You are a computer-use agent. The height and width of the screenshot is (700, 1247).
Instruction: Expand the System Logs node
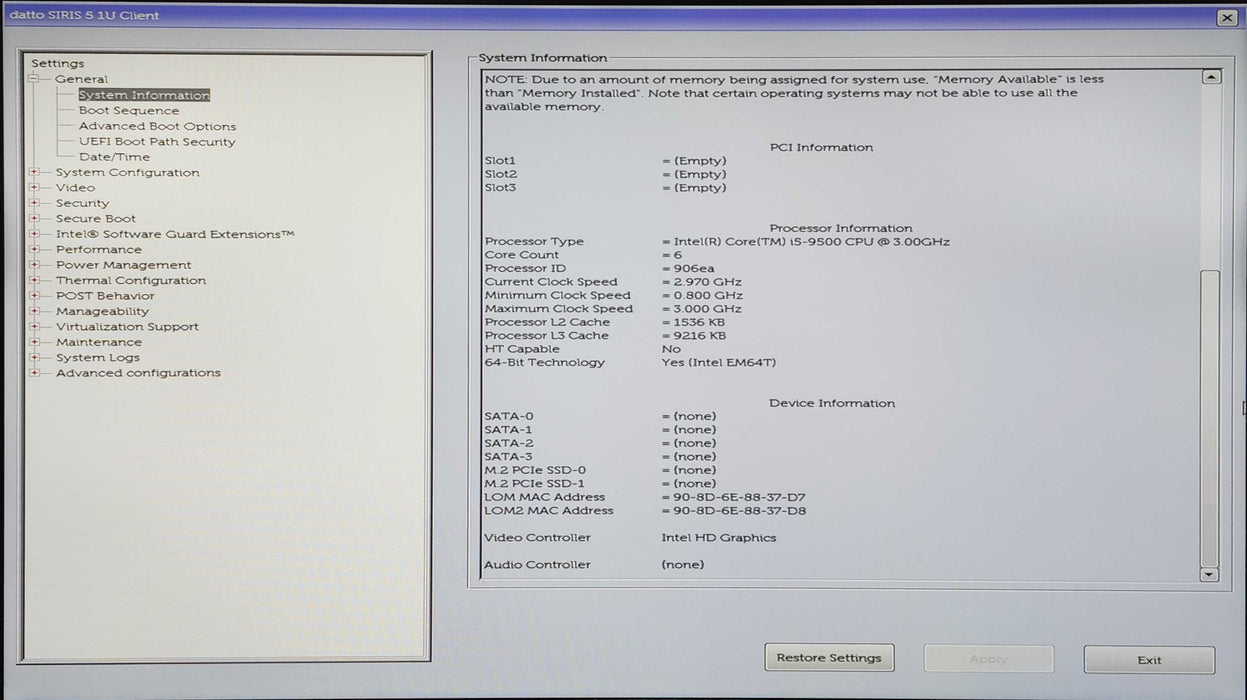click(x=34, y=358)
